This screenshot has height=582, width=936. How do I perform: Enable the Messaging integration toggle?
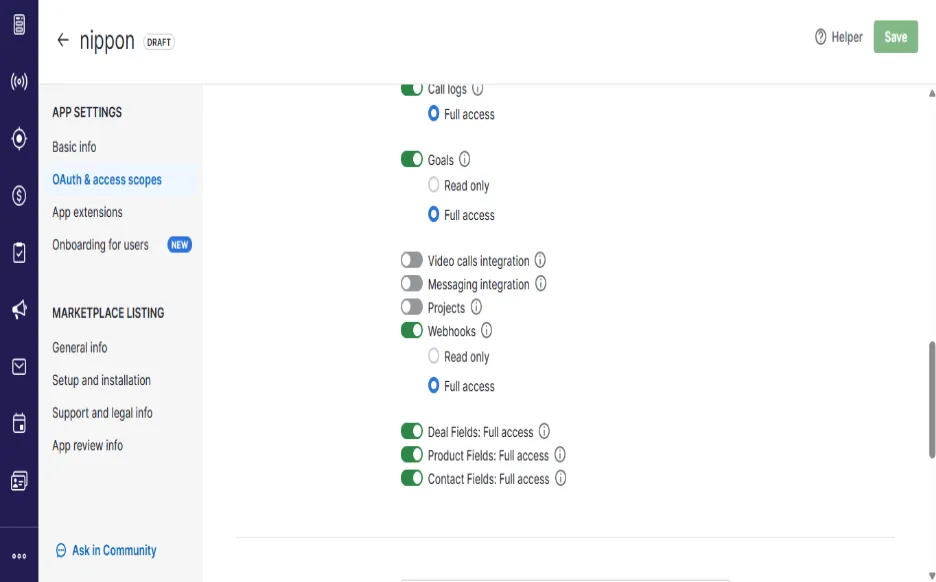pyautogui.click(x=411, y=284)
